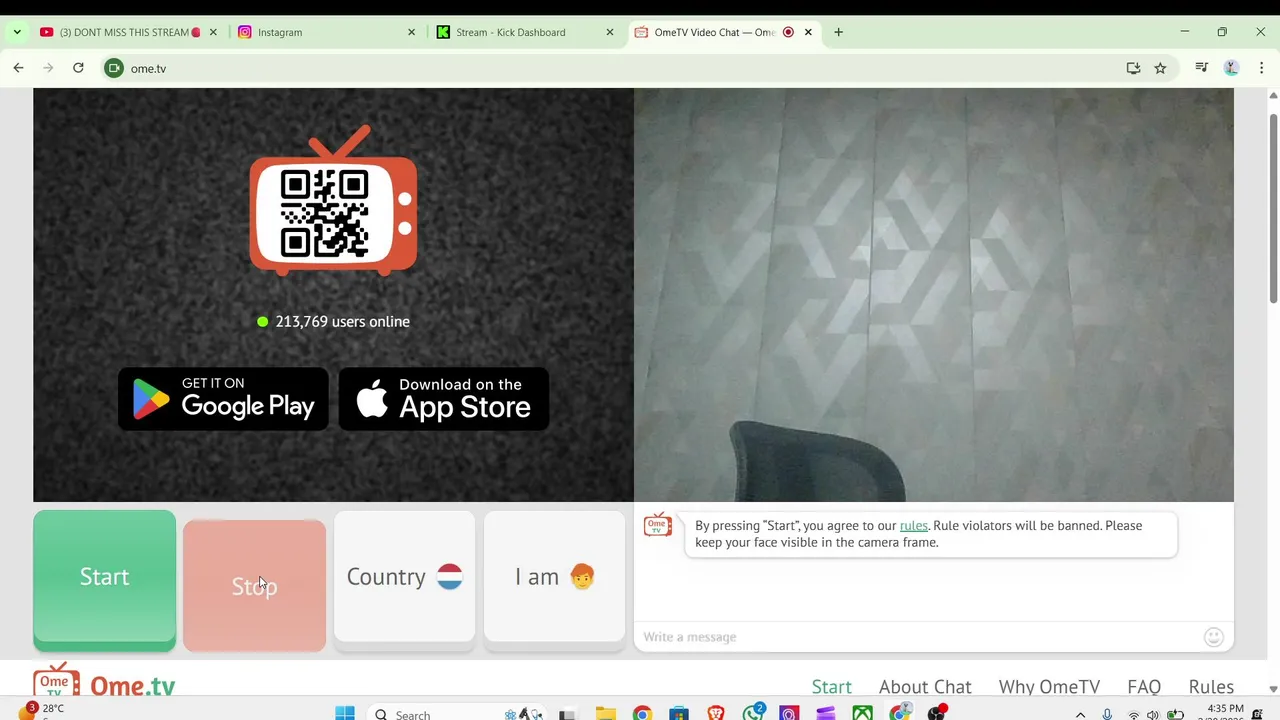
Task: Click the microphone tray icon
Action: point(1107,714)
